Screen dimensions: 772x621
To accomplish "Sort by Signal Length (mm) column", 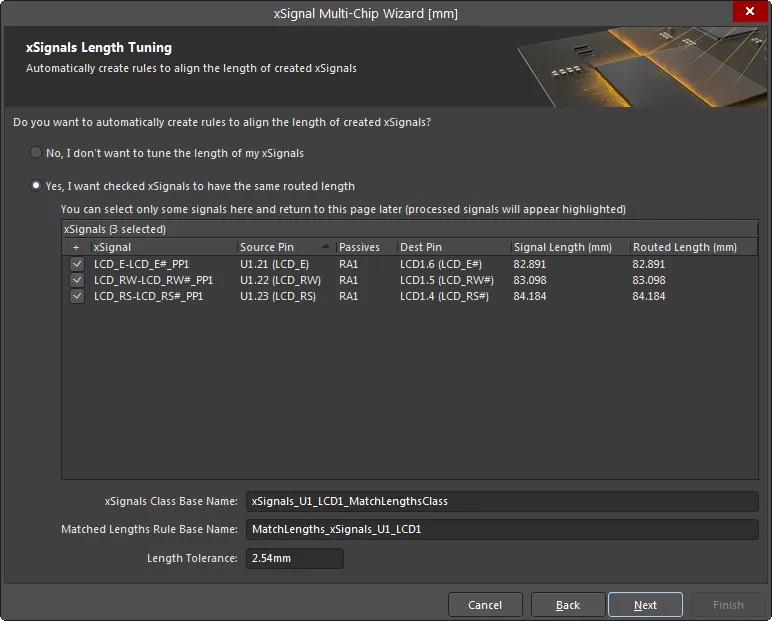I will click(x=563, y=247).
